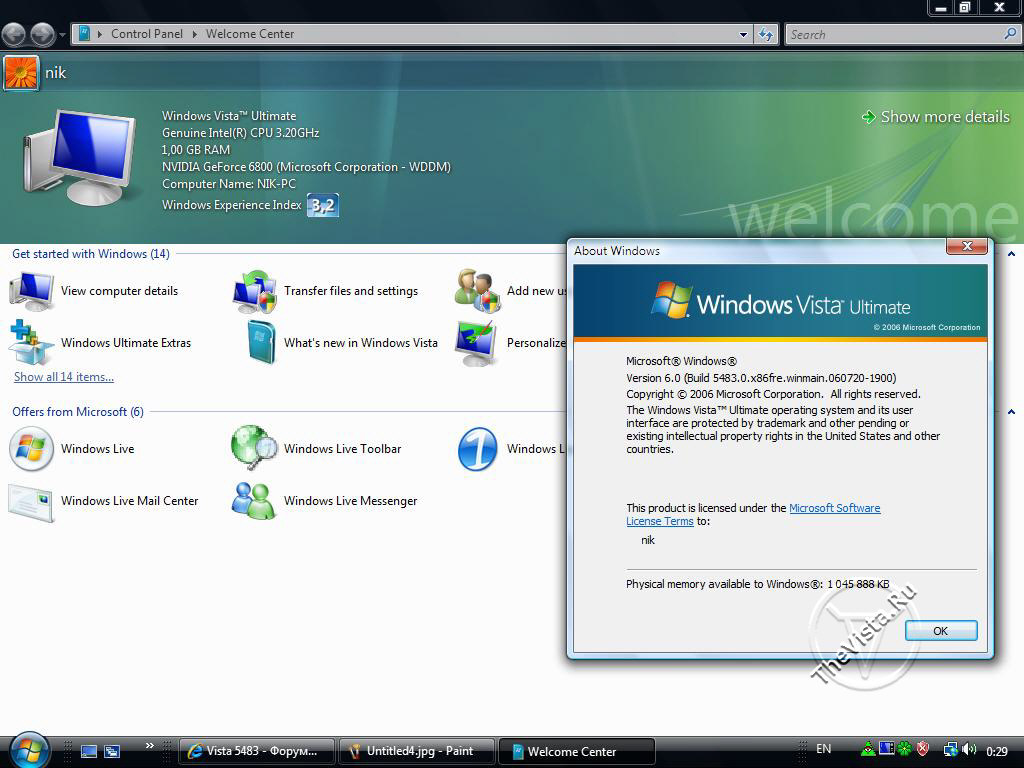1024x768 pixels.
Task: Collapse Offers from Microsoft section chevron
Action: tap(1011, 412)
